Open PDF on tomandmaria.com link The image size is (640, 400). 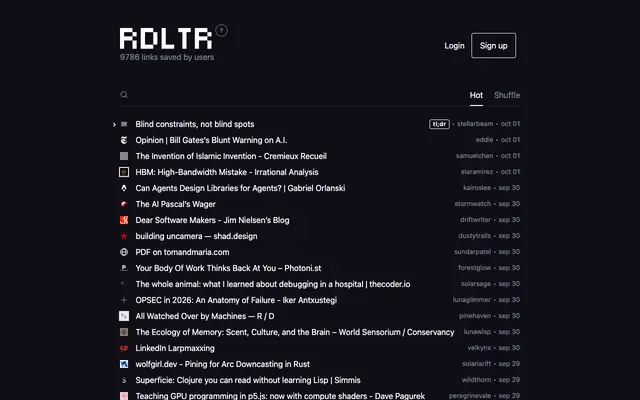click(x=182, y=252)
